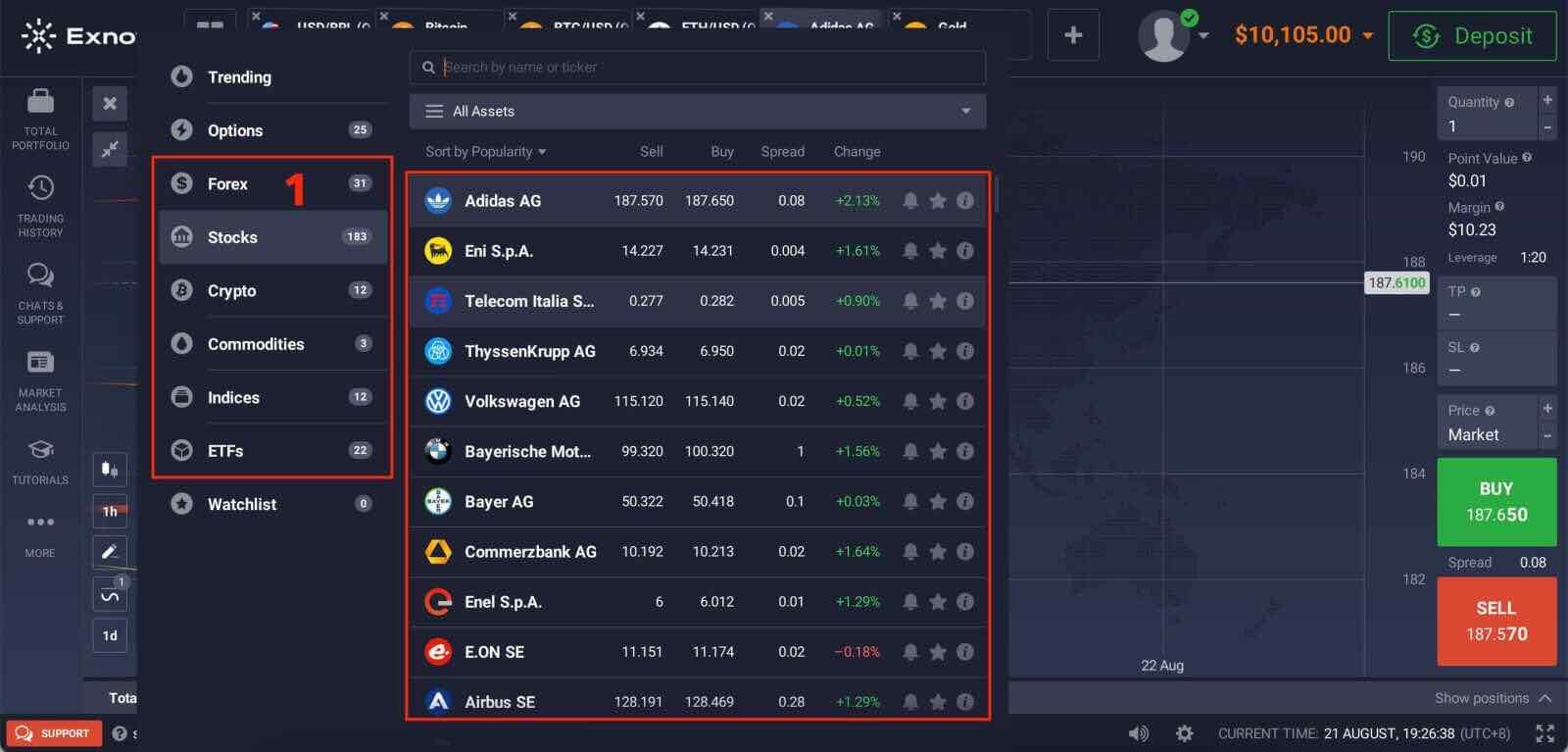Select the Crypto category
Image resolution: width=1568 pixels, height=752 pixels.
tap(272, 290)
